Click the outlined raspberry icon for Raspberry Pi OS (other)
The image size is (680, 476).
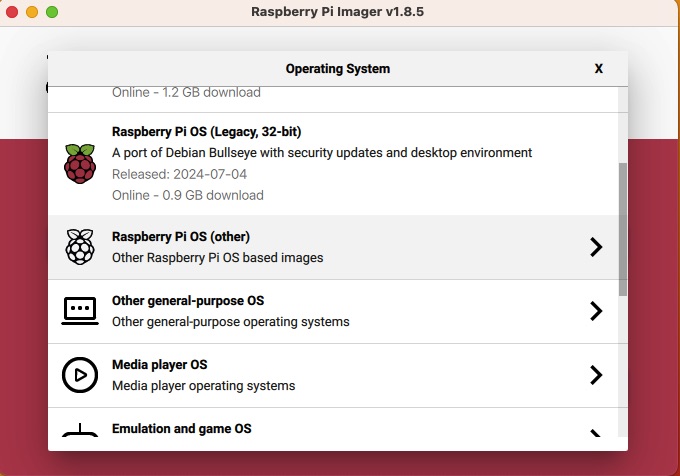pos(80,246)
